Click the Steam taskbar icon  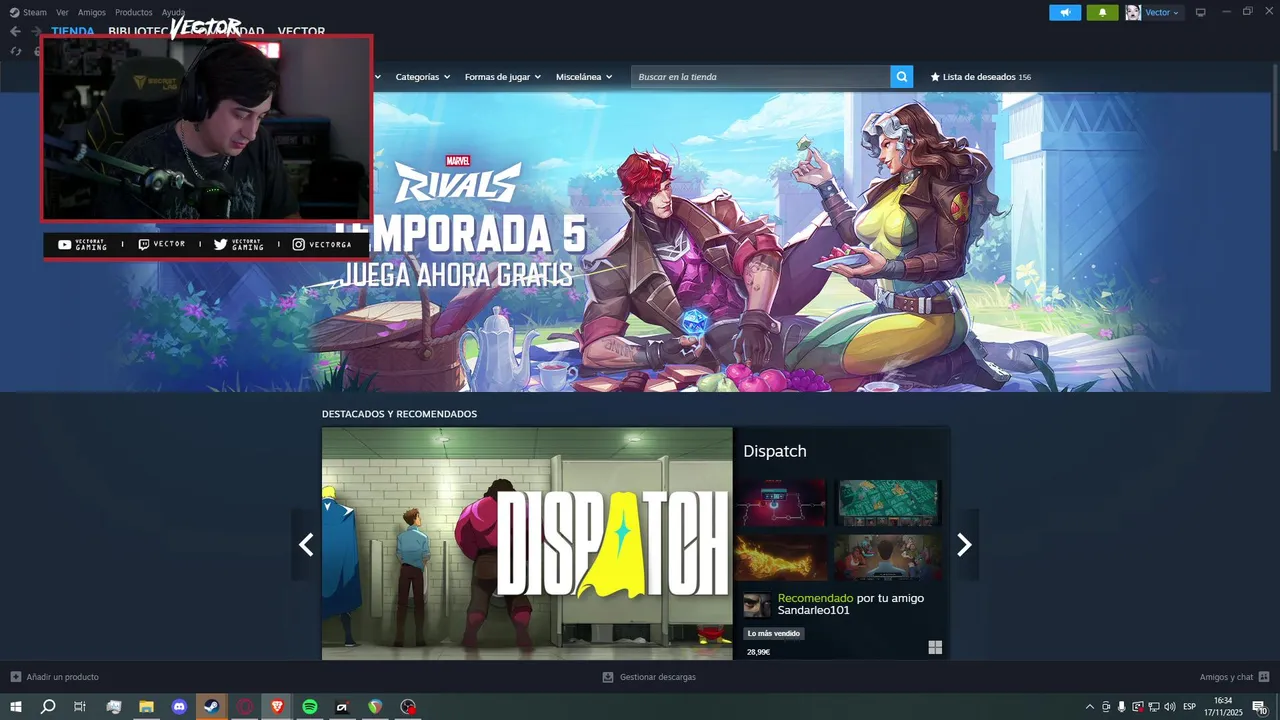click(211, 707)
